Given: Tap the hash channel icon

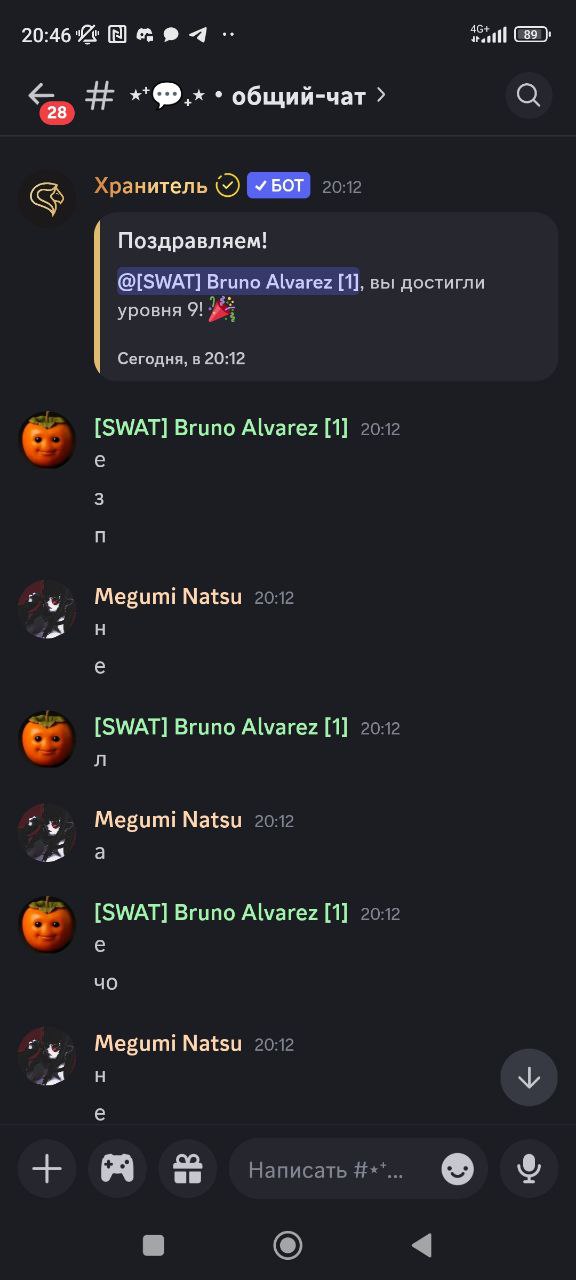Looking at the screenshot, I should pos(99,96).
